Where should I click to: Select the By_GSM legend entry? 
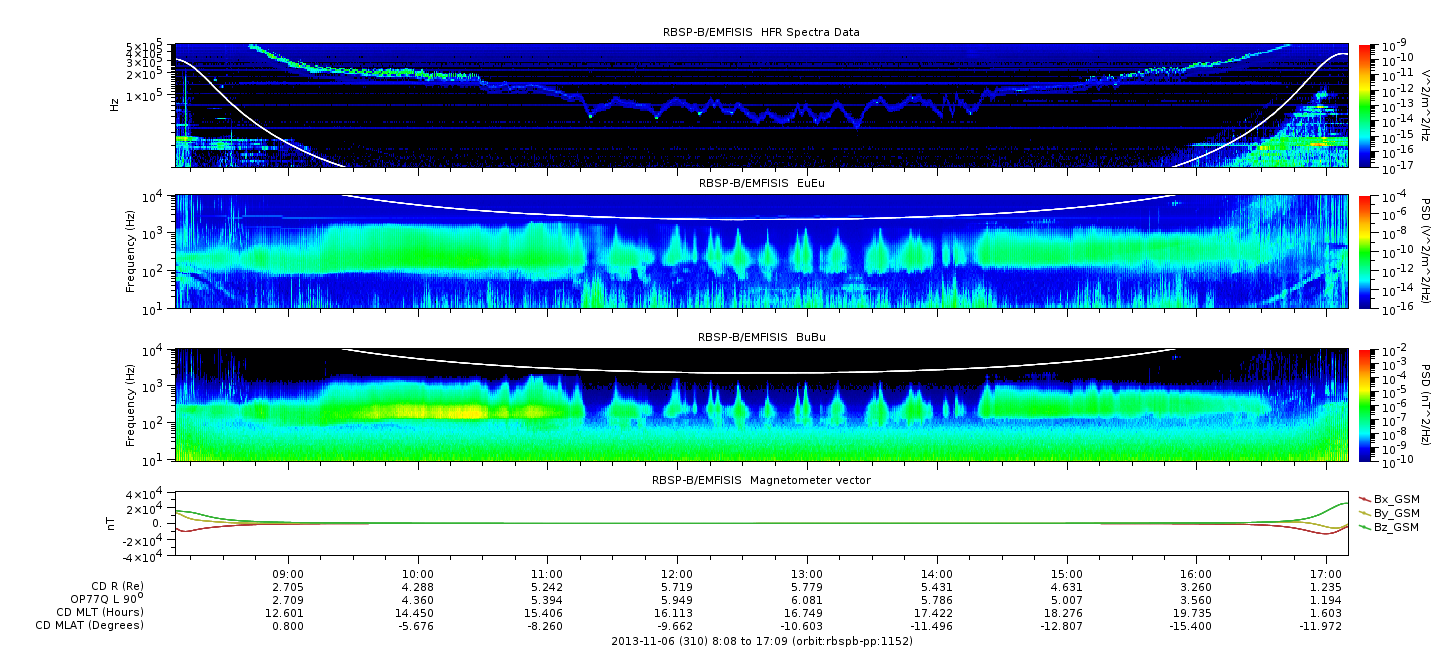1395,513
